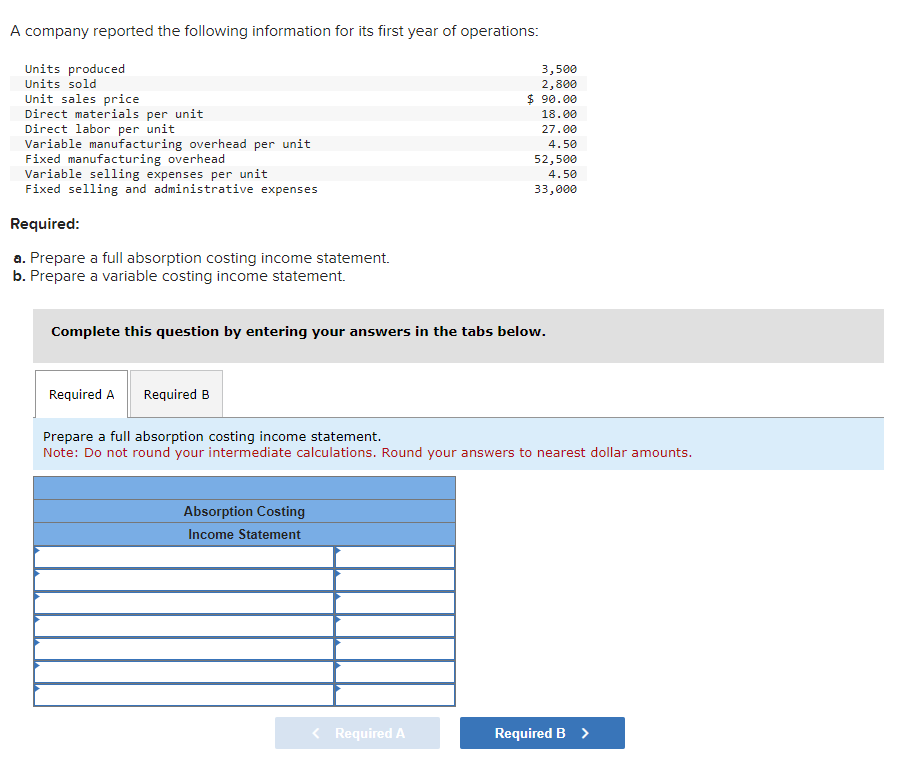Image resolution: width=909 pixels, height=765 pixels.
Task: Click the blue Required B next button
Action: click(x=542, y=733)
